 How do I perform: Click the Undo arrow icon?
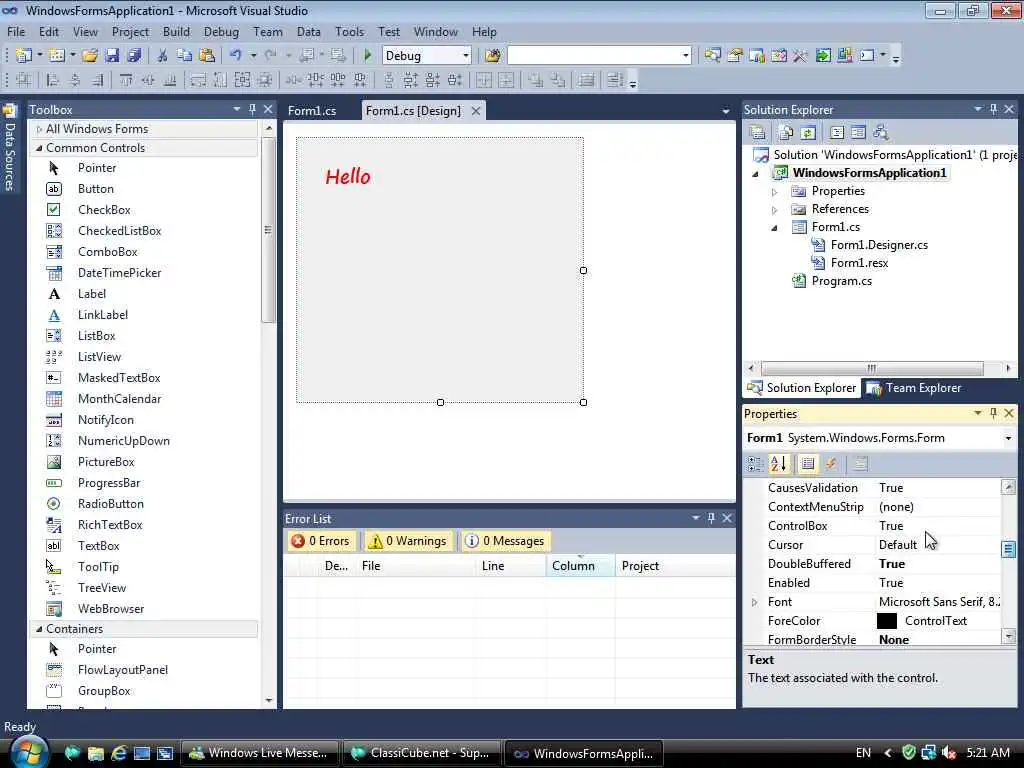235,56
